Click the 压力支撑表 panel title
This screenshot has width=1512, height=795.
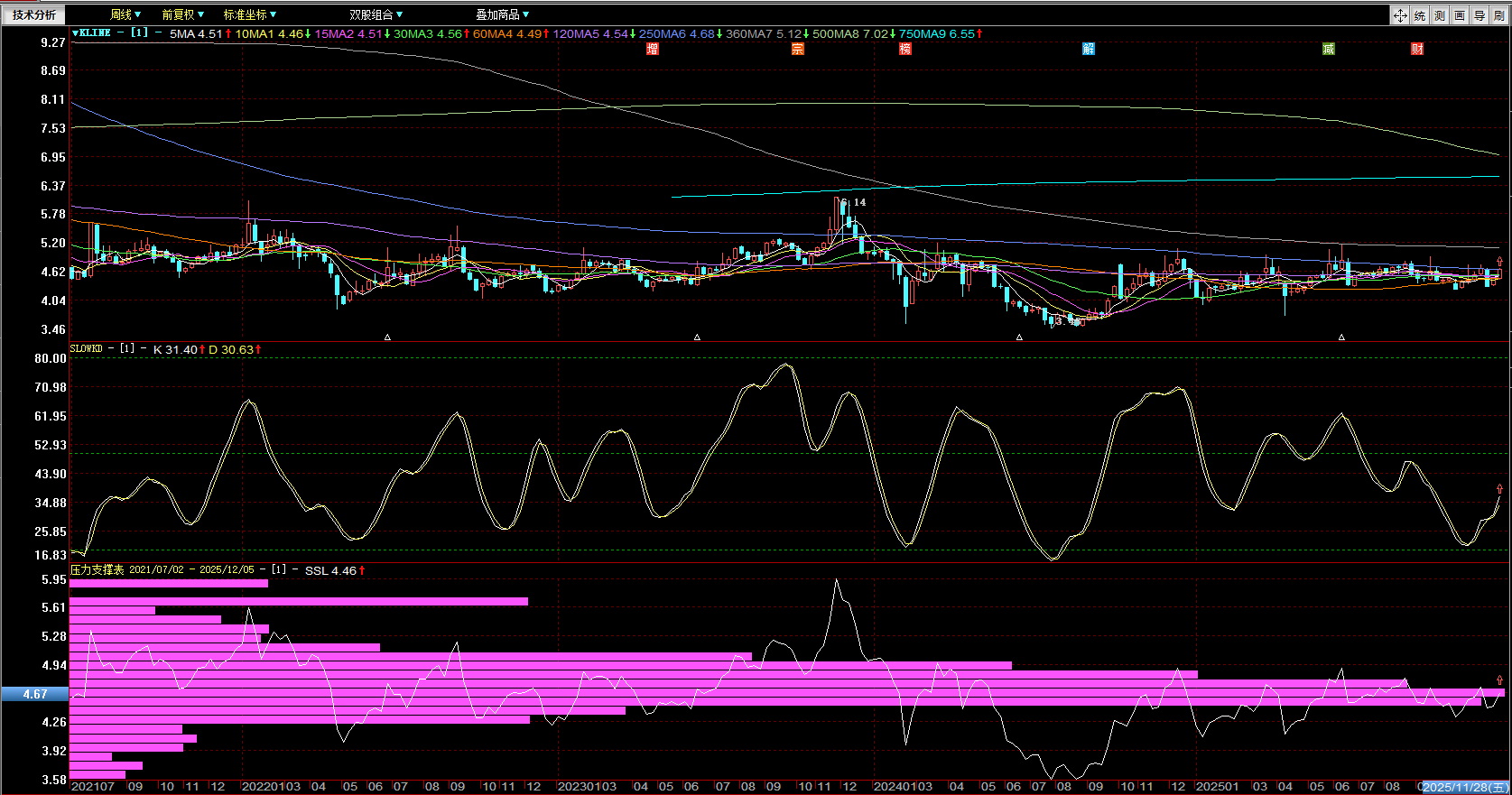click(x=97, y=569)
